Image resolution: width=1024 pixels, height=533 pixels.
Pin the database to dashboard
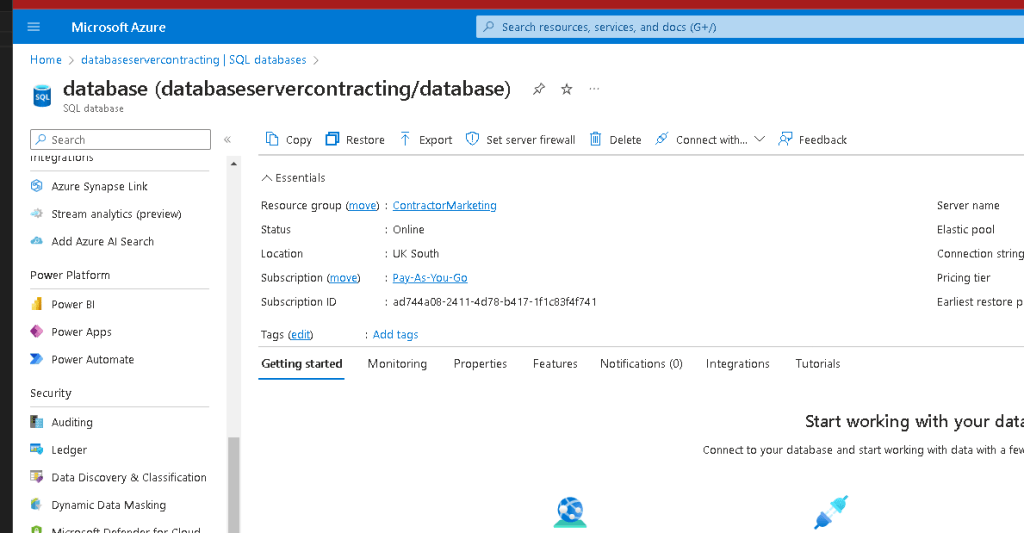click(x=539, y=89)
